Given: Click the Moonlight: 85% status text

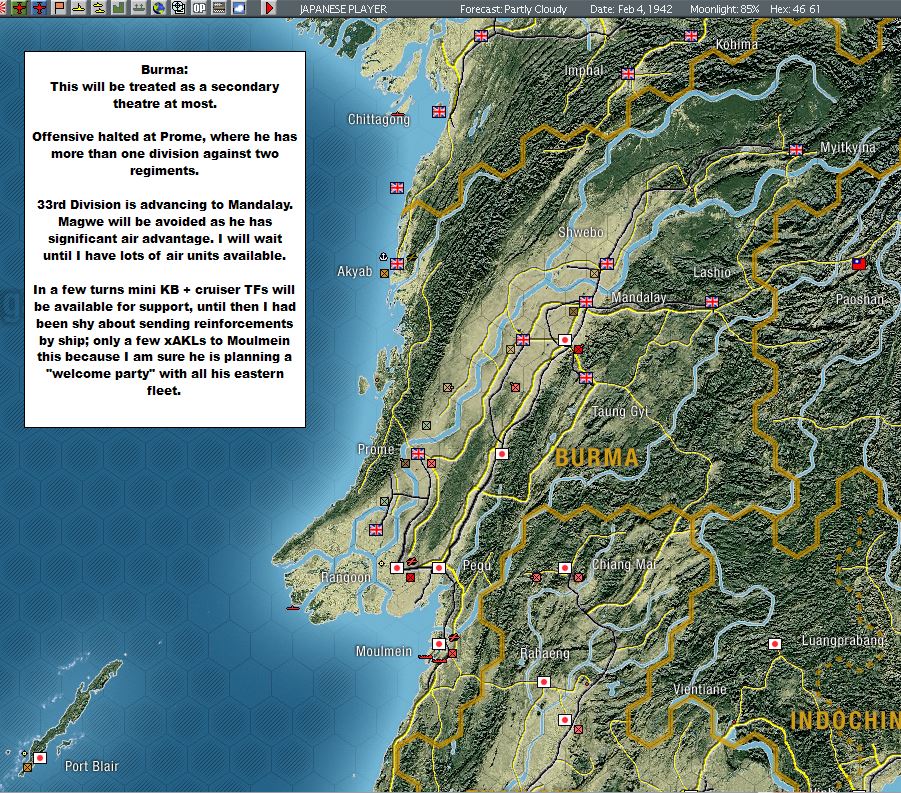Looking at the screenshot, I should tap(724, 9).
